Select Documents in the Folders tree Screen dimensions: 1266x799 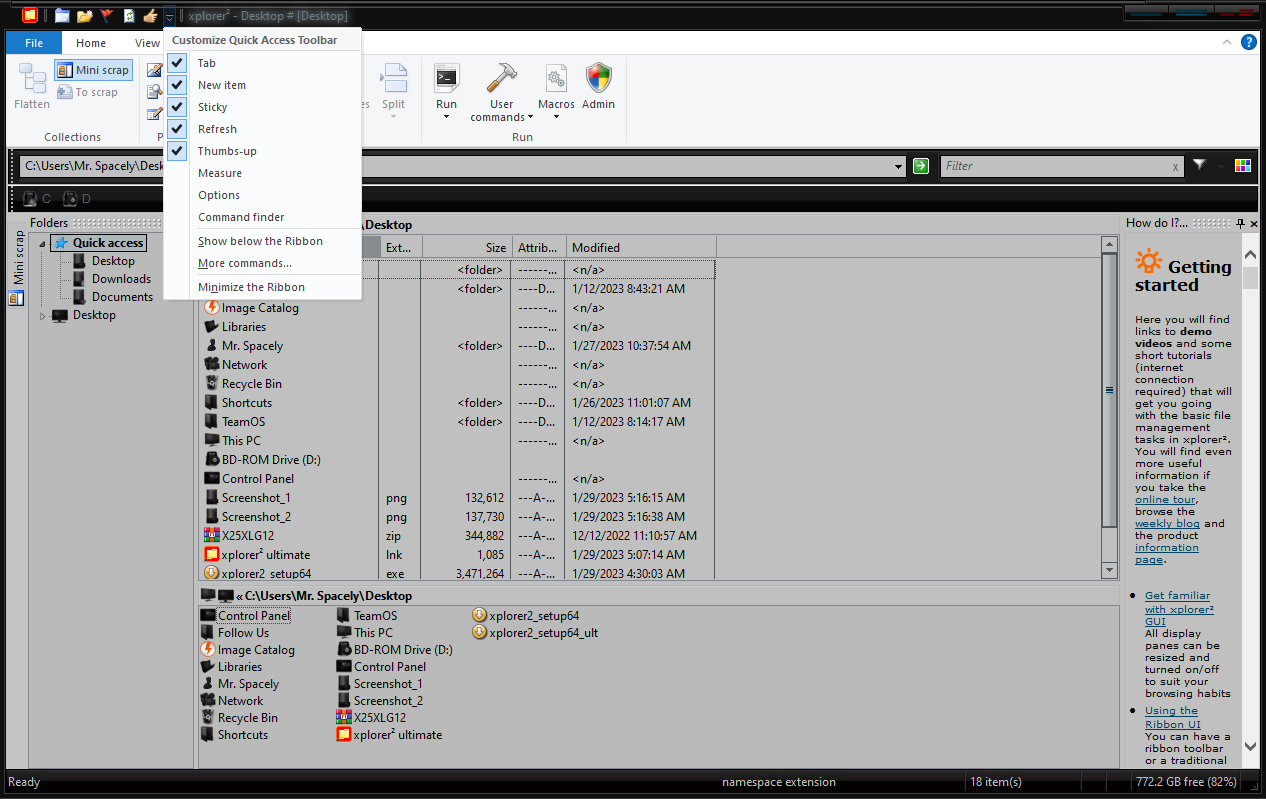122,297
